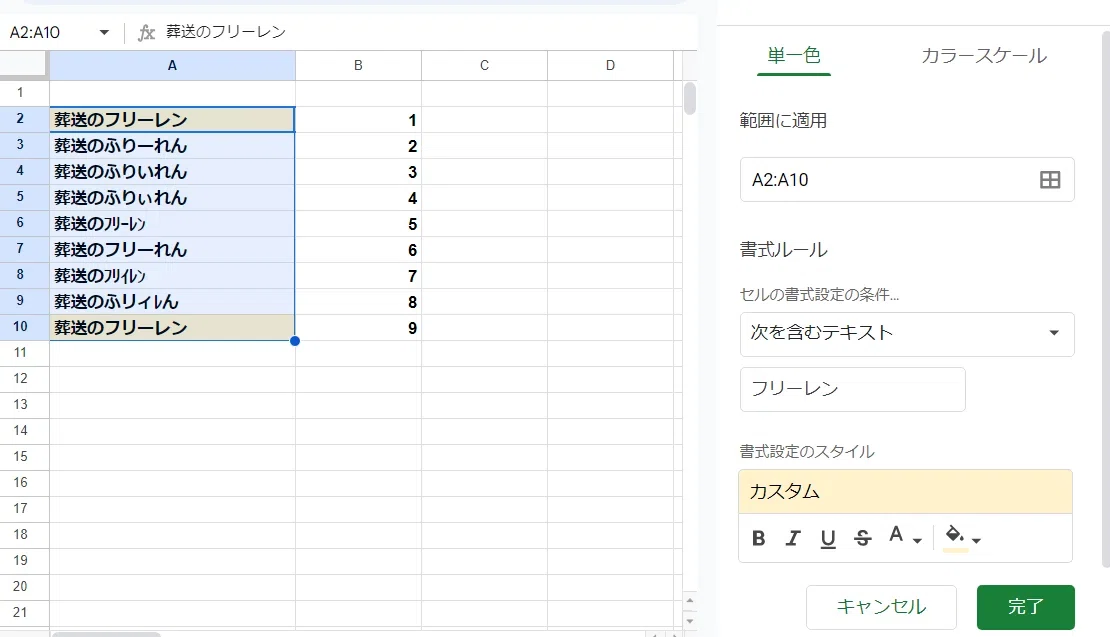Select cell 葬送のふりいれん in row 4
1110x637 pixels.
(x=172, y=172)
